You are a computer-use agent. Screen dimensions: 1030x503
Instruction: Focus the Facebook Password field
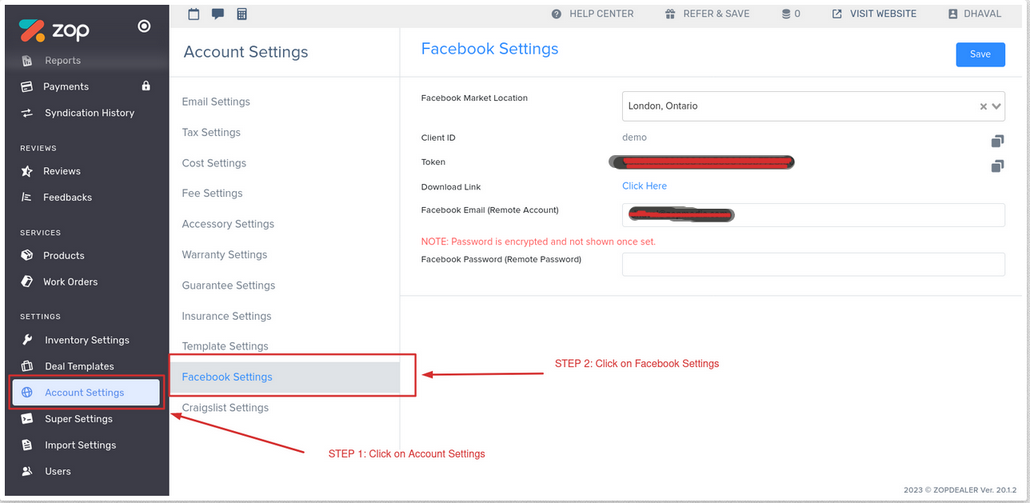point(813,264)
